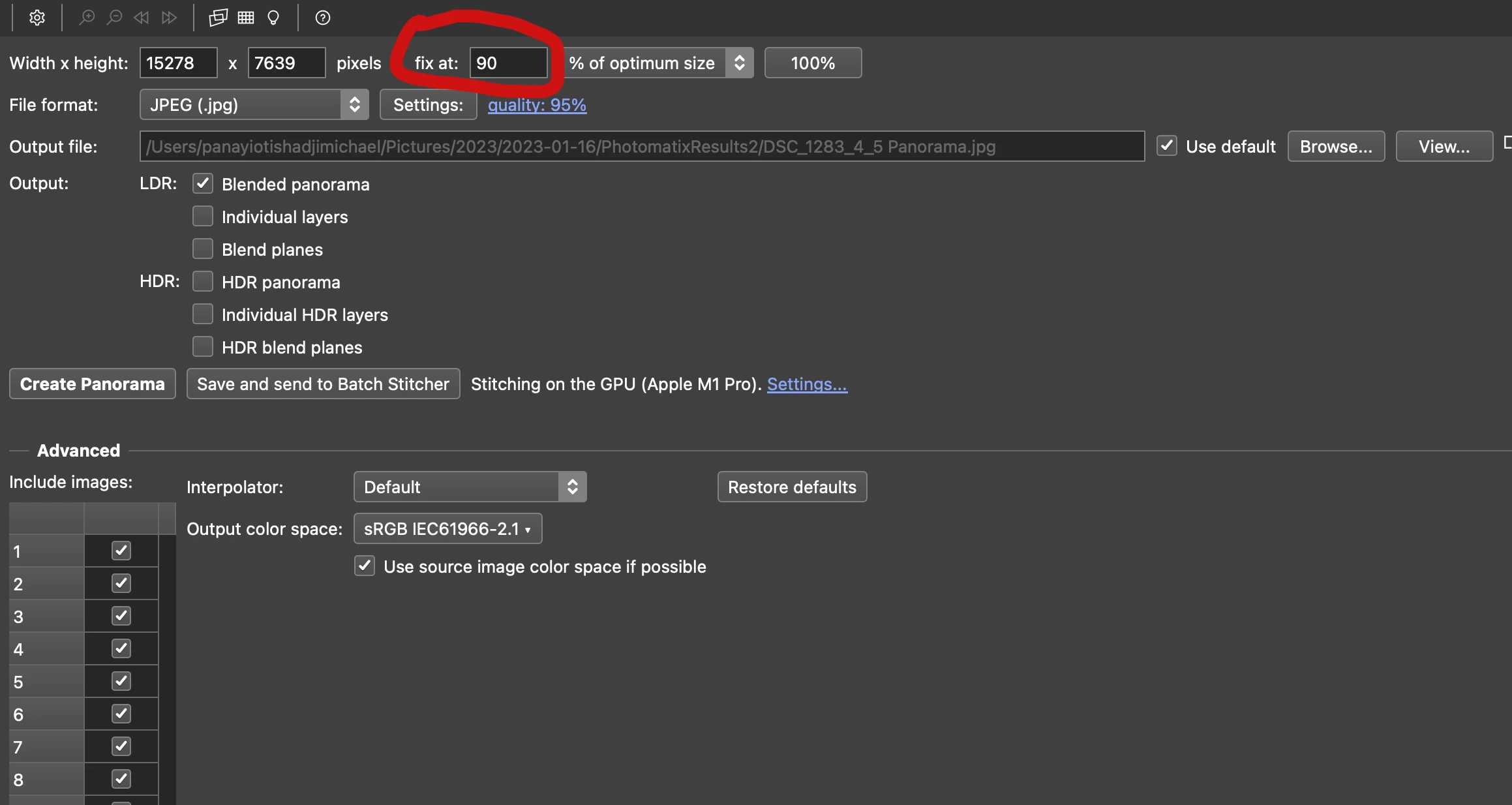This screenshot has height=805, width=1512.
Task: Click the Create Panorama button
Action: 92,384
